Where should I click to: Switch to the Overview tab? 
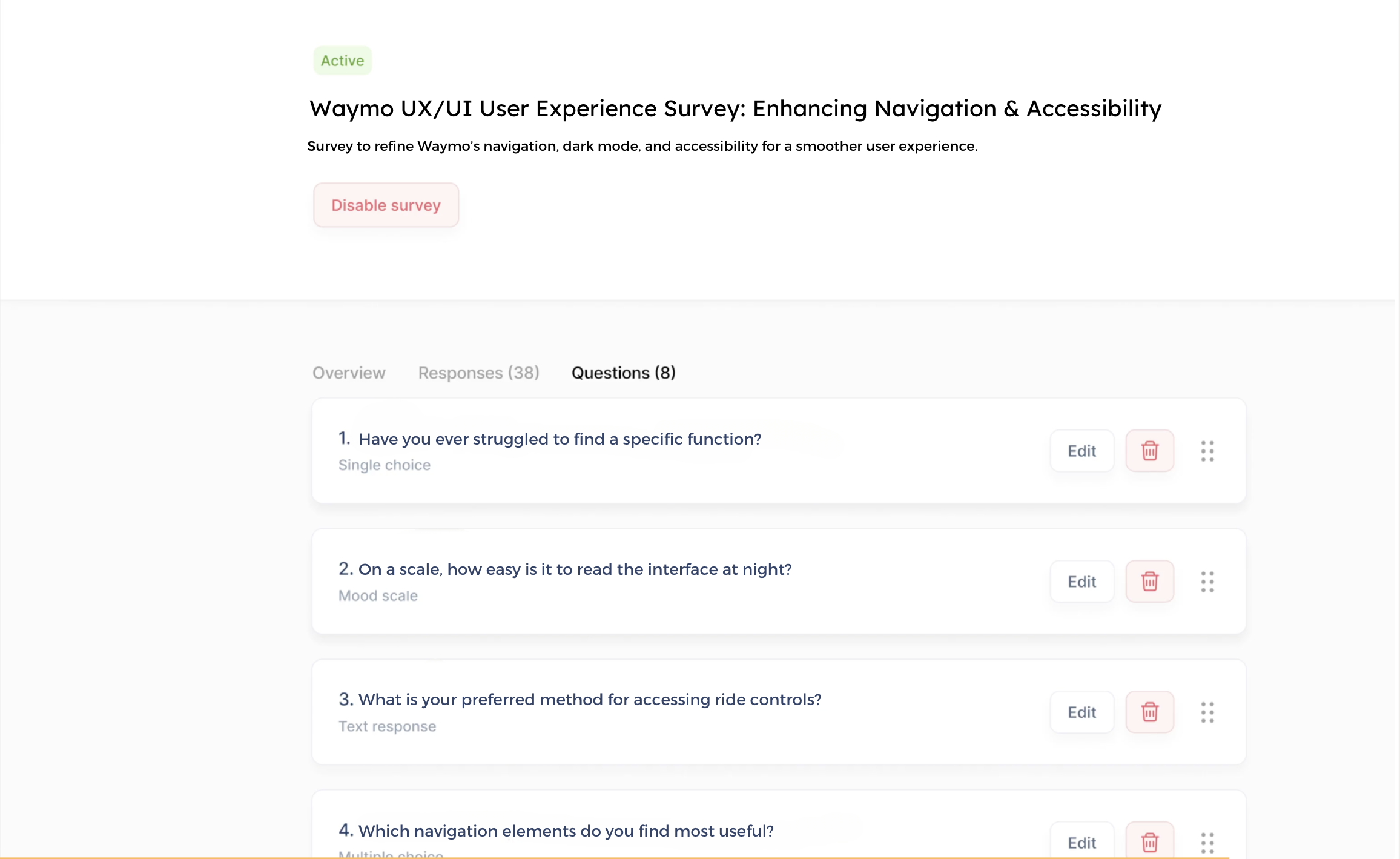point(349,373)
